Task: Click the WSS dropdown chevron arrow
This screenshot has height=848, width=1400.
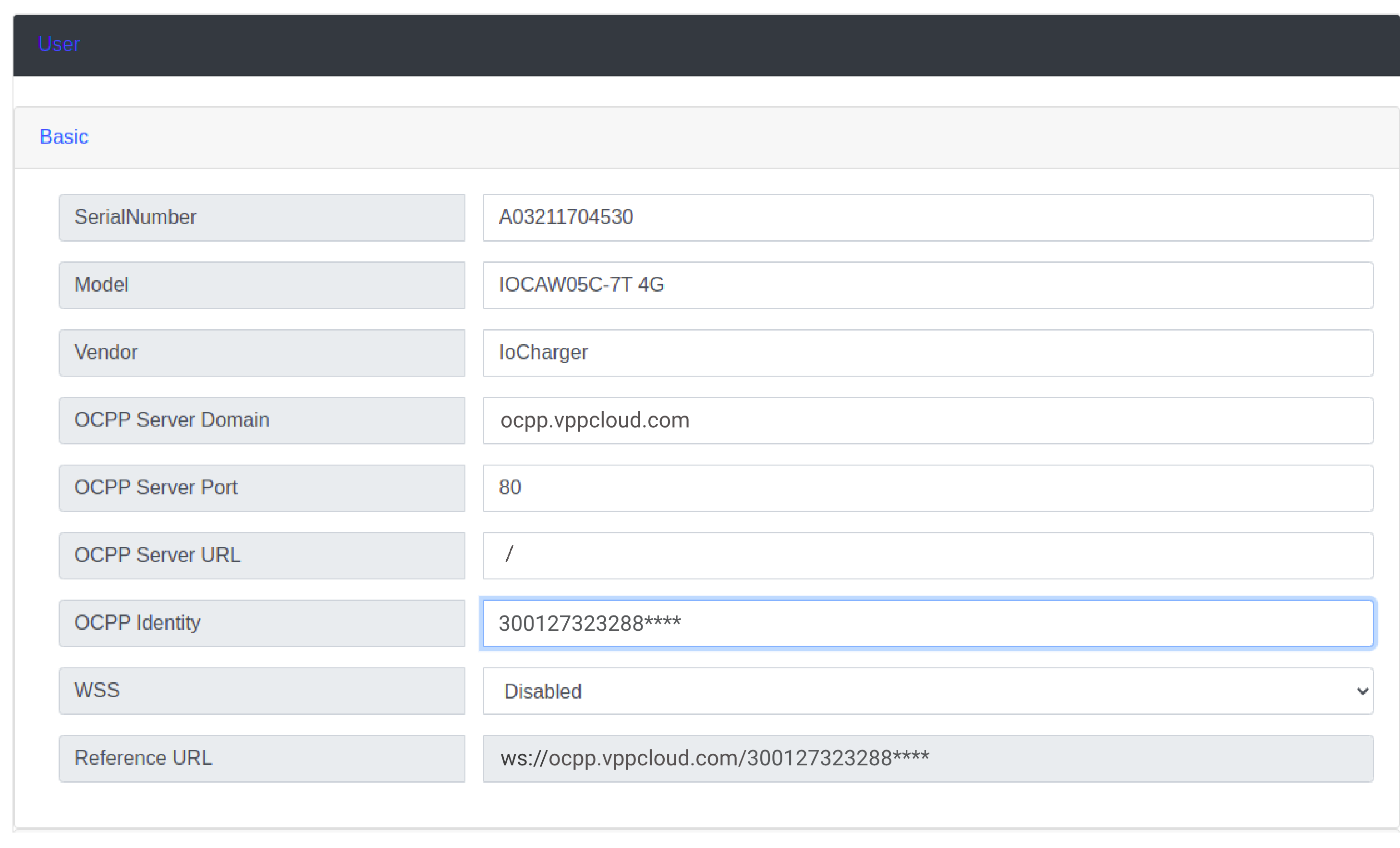Action: pos(1362,691)
